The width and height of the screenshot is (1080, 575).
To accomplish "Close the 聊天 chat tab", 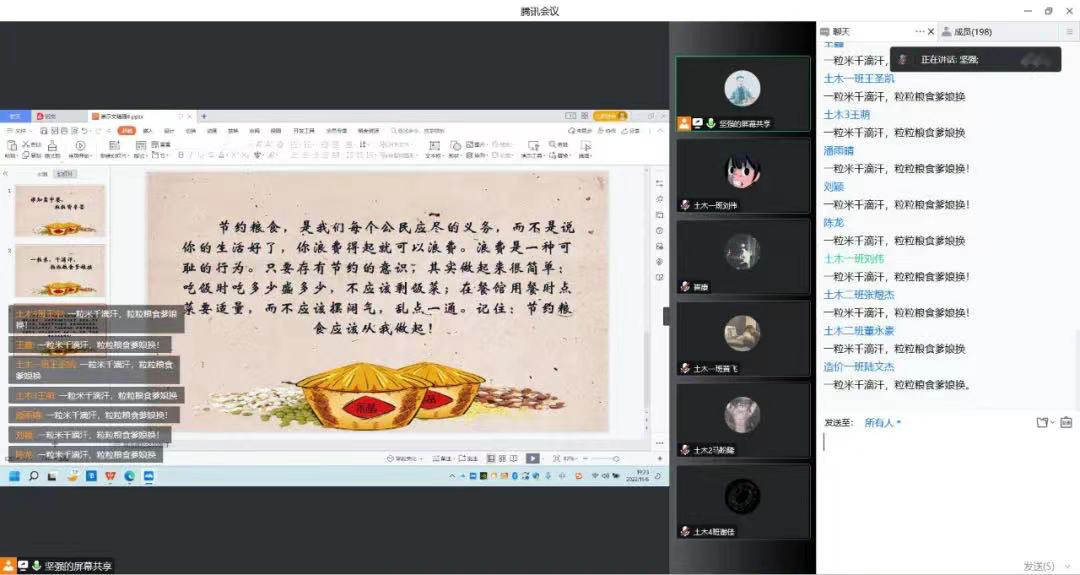I will pyautogui.click(x=932, y=32).
